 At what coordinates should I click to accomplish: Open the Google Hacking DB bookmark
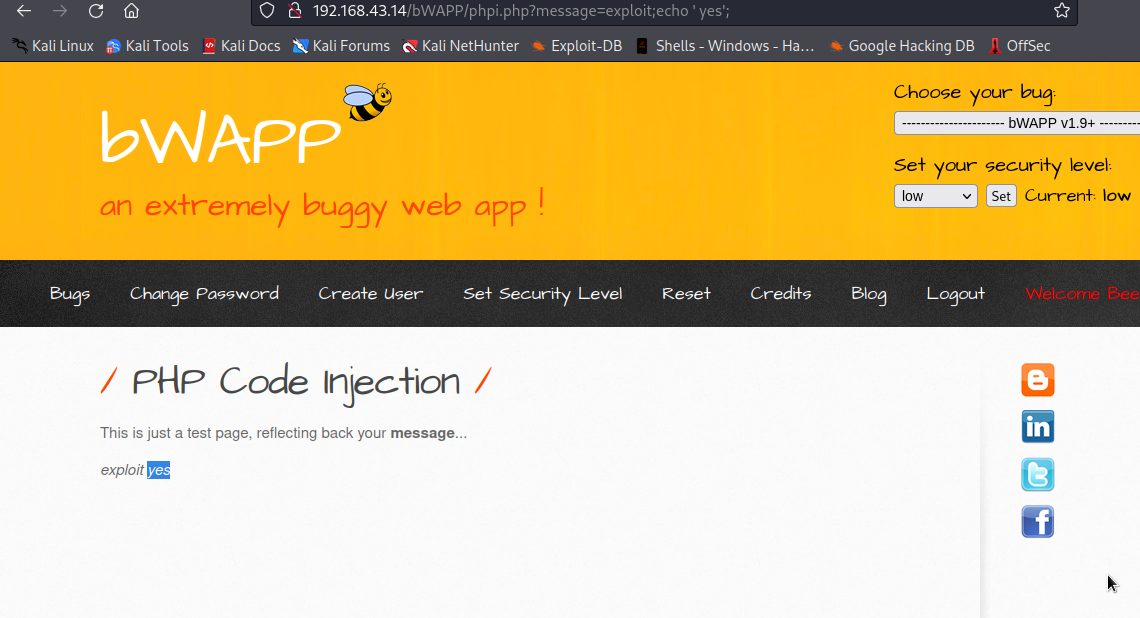902,46
